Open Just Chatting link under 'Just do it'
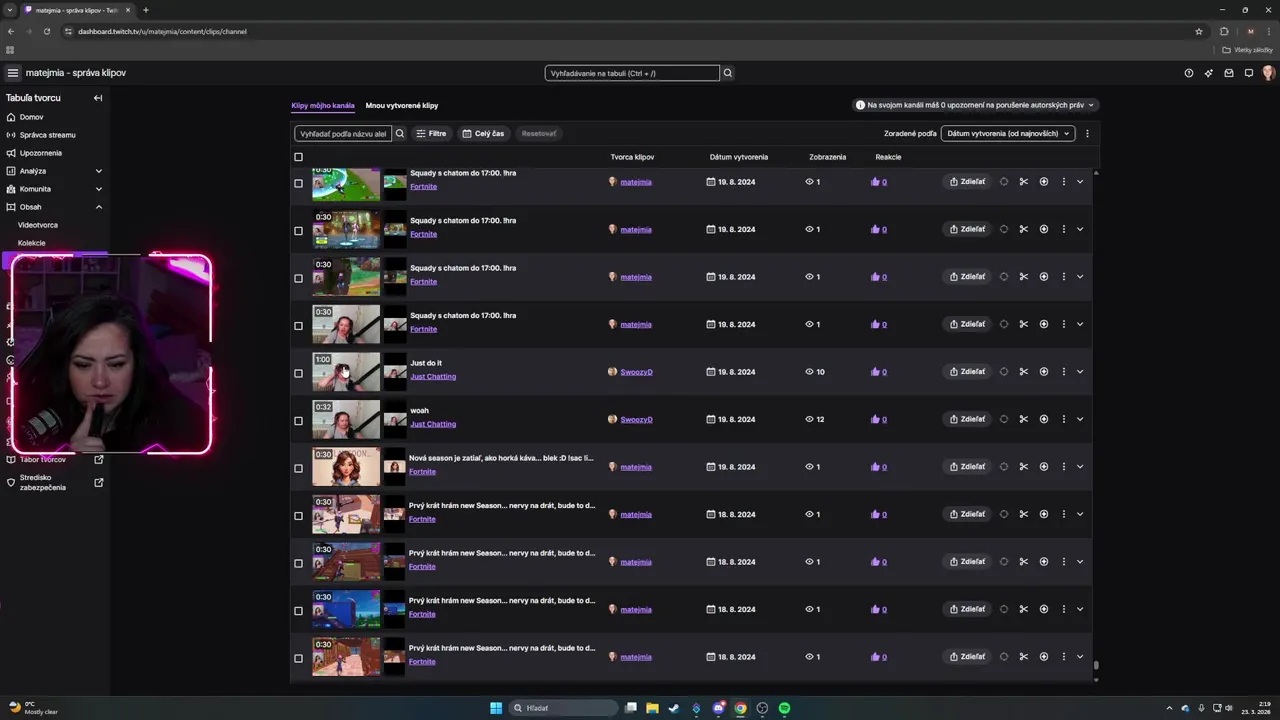The image size is (1280, 720). pos(433,377)
